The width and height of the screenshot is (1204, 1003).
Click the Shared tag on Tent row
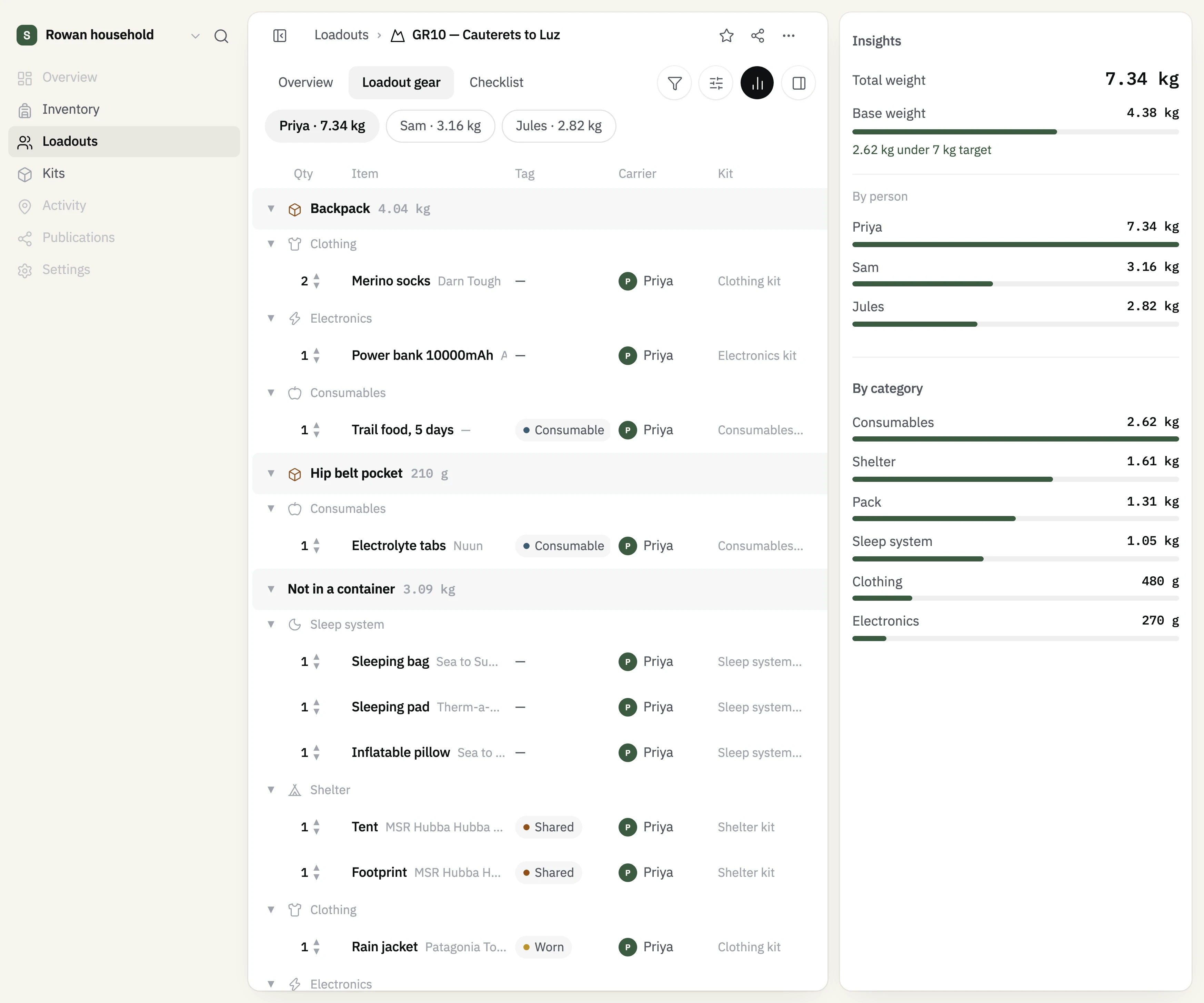point(548,827)
